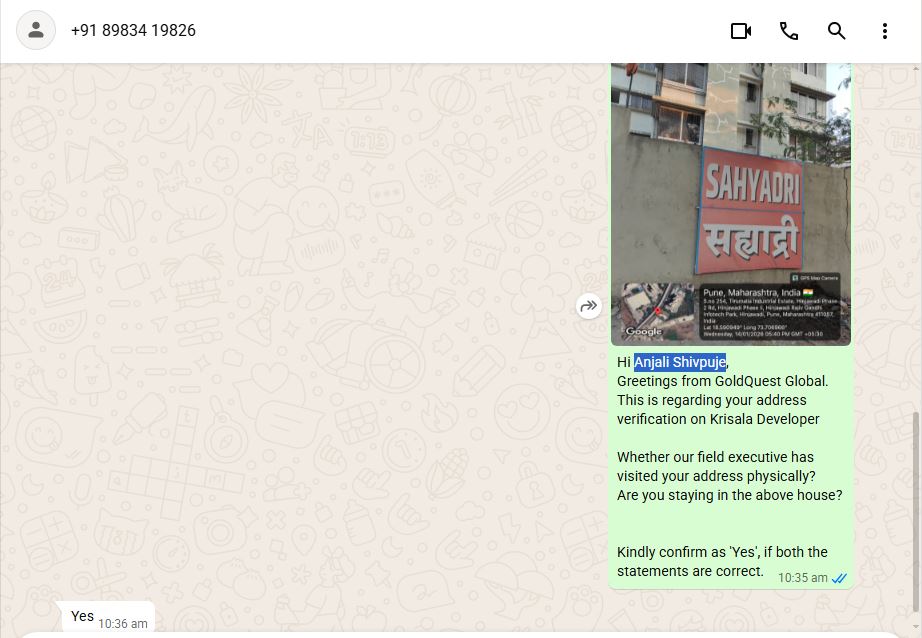Click the highlighted name Anjali Shivpuje
Viewport: 922px width, 638px height.
point(680,362)
